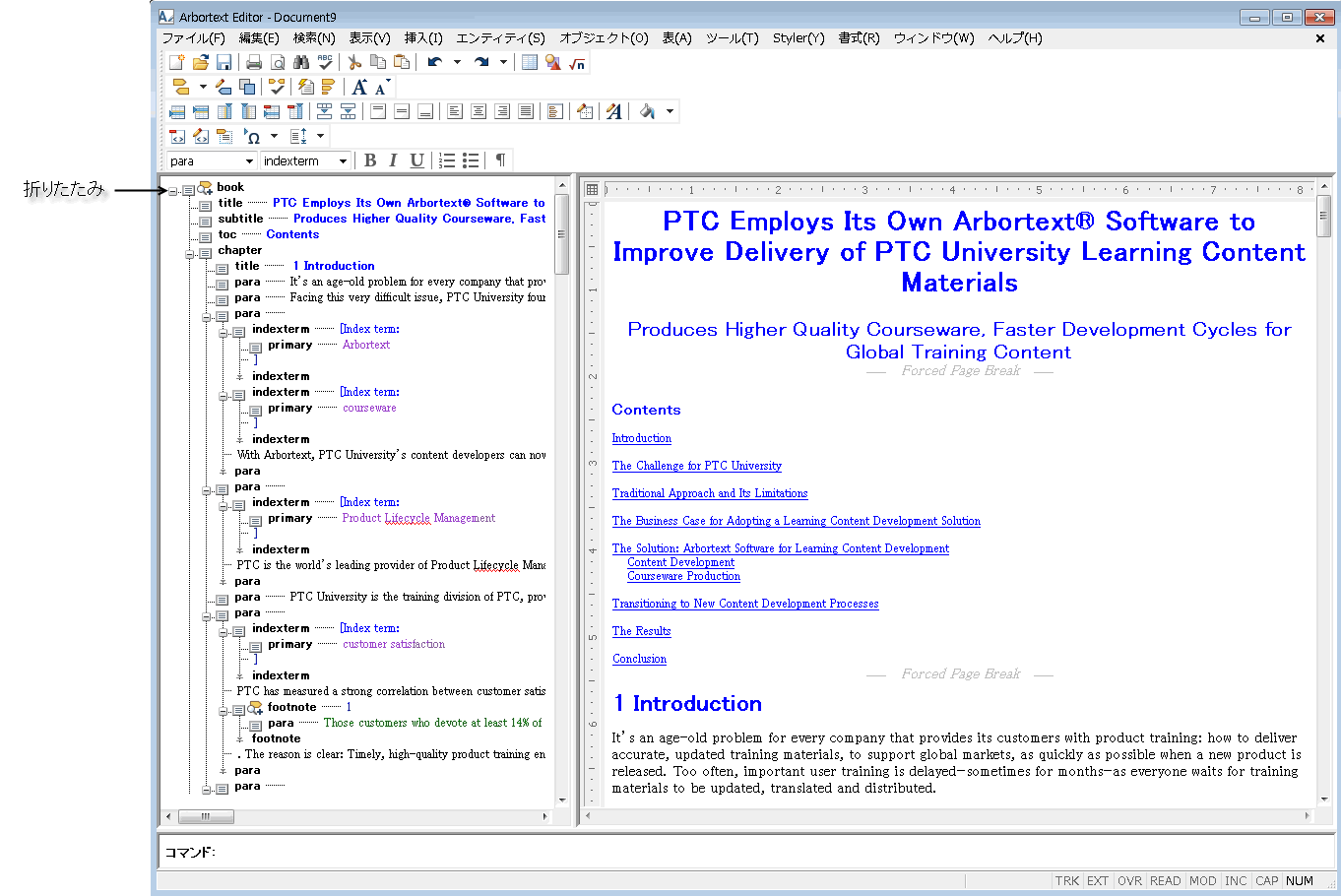Screen dimensions: 1341x896
Task: Insert an equation with the square root icon
Action: point(577,63)
